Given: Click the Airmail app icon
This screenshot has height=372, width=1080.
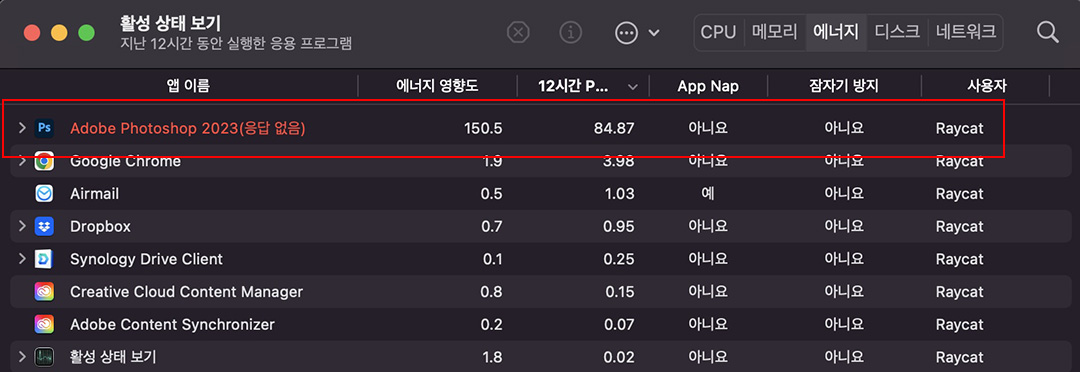Looking at the screenshot, I should tap(45, 194).
